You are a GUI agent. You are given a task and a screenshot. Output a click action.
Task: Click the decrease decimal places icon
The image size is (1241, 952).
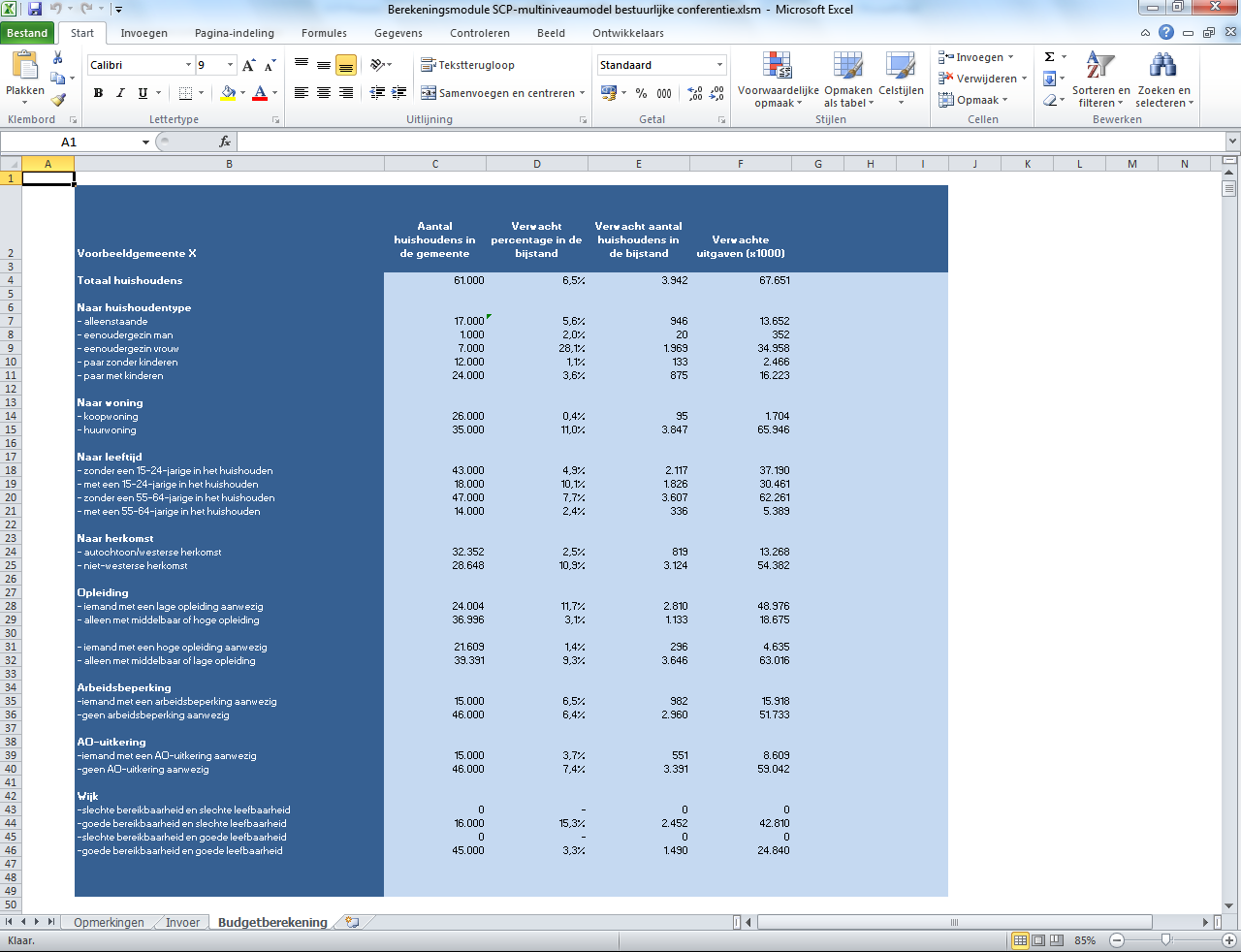tap(717, 93)
